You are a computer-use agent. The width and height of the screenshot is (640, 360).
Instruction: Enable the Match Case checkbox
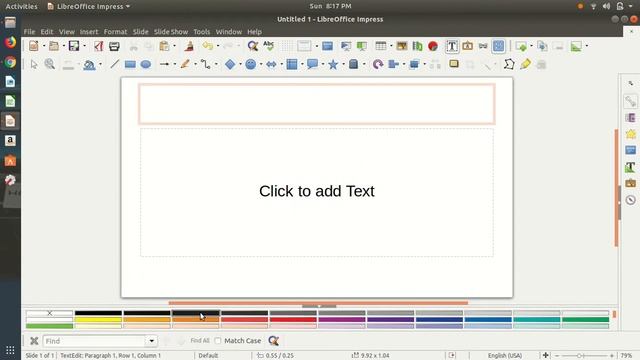pos(218,341)
